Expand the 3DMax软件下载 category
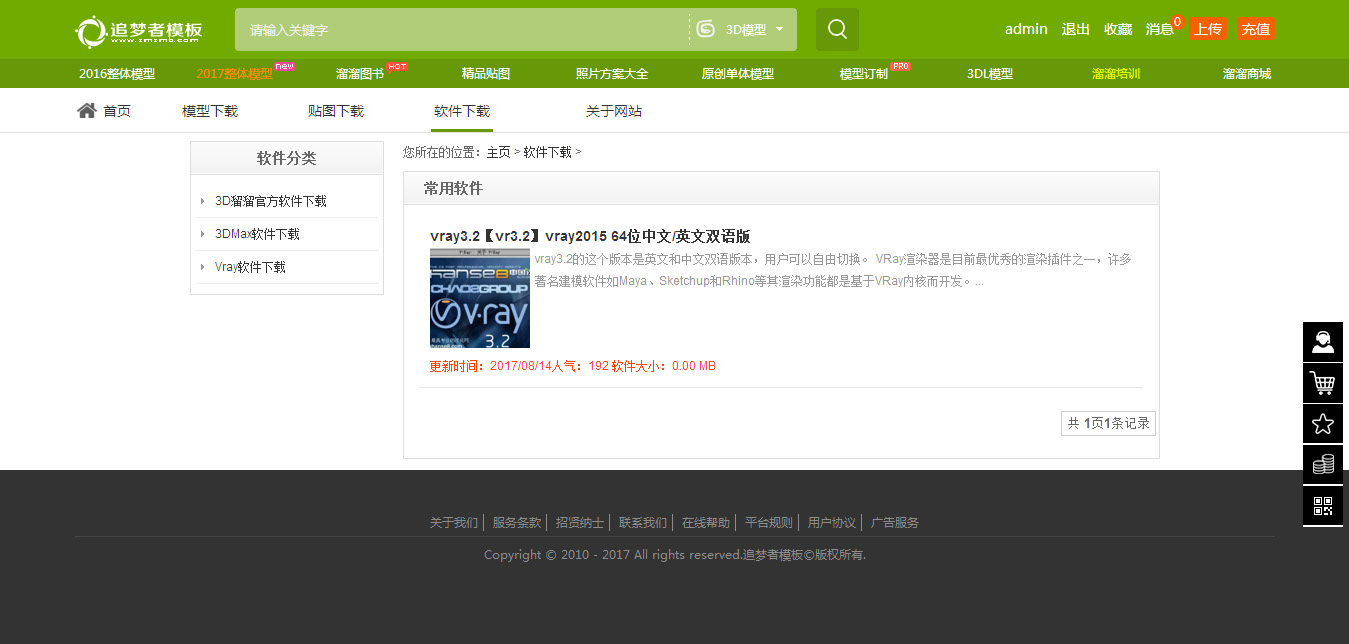 point(257,234)
